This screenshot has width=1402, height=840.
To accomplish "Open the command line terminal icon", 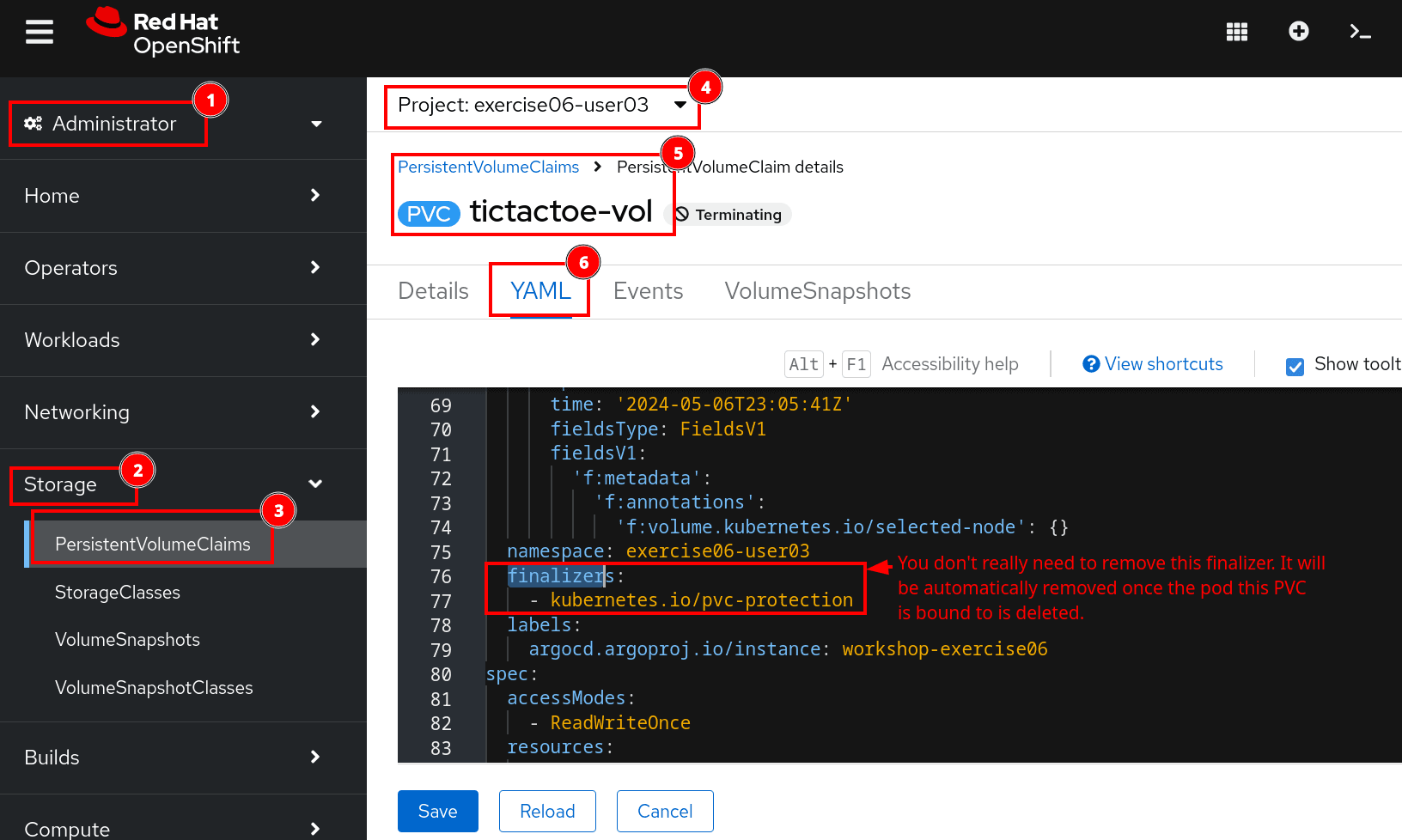I will pos(1360,33).
